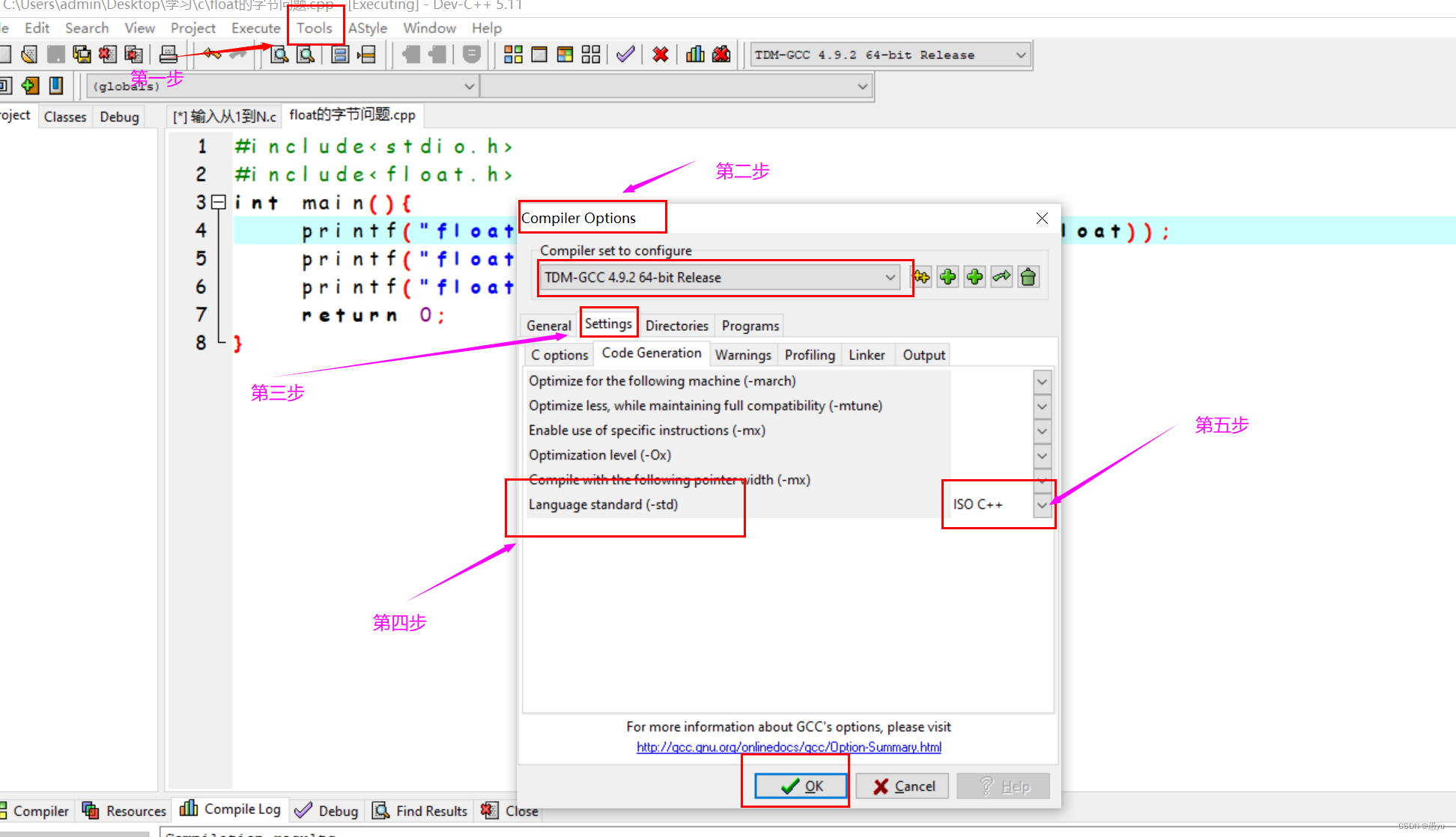1456x837 pixels.
Task: Expand the Language standard (-std) dropdown
Action: (1043, 505)
